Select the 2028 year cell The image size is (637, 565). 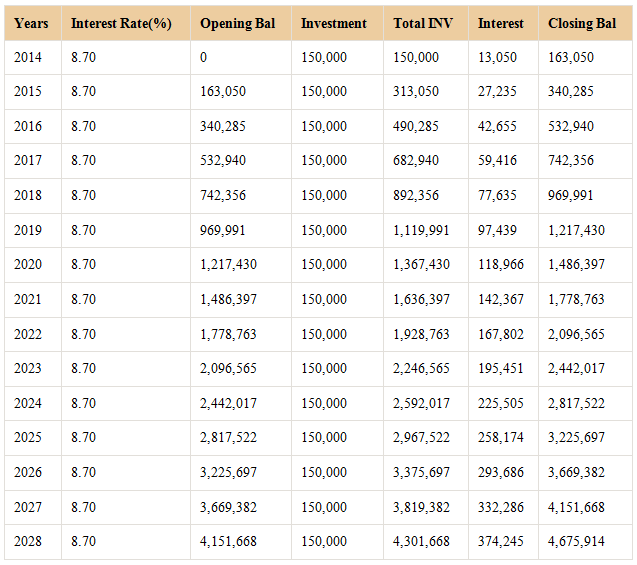(28, 542)
